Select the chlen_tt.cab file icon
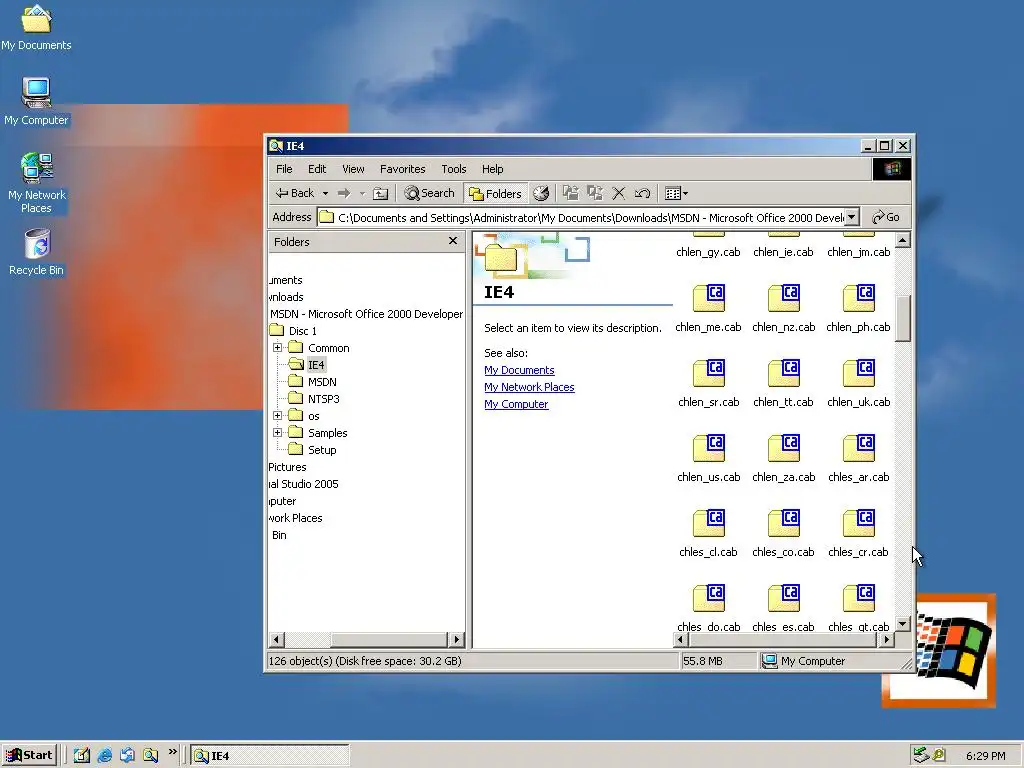This screenshot has width=1024, height=768. coord(784,374)
